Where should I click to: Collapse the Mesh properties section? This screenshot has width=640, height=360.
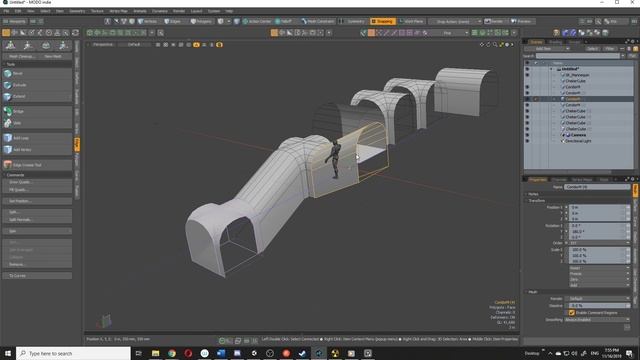[527, 292]
